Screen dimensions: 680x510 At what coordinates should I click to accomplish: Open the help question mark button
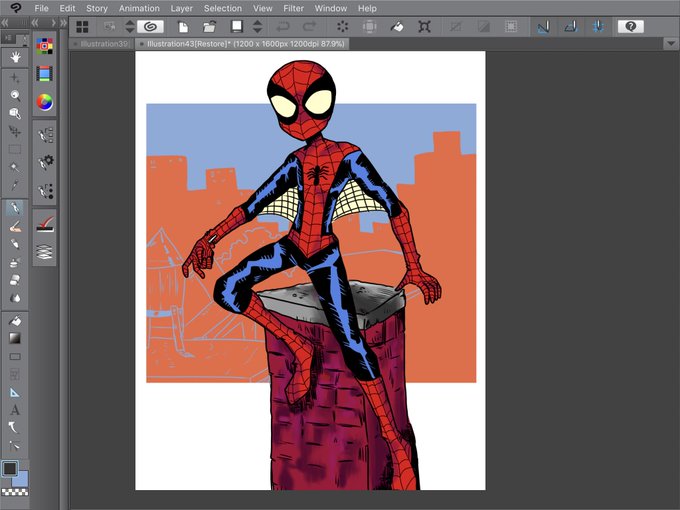pyautogui.click(x=630, y=27)
